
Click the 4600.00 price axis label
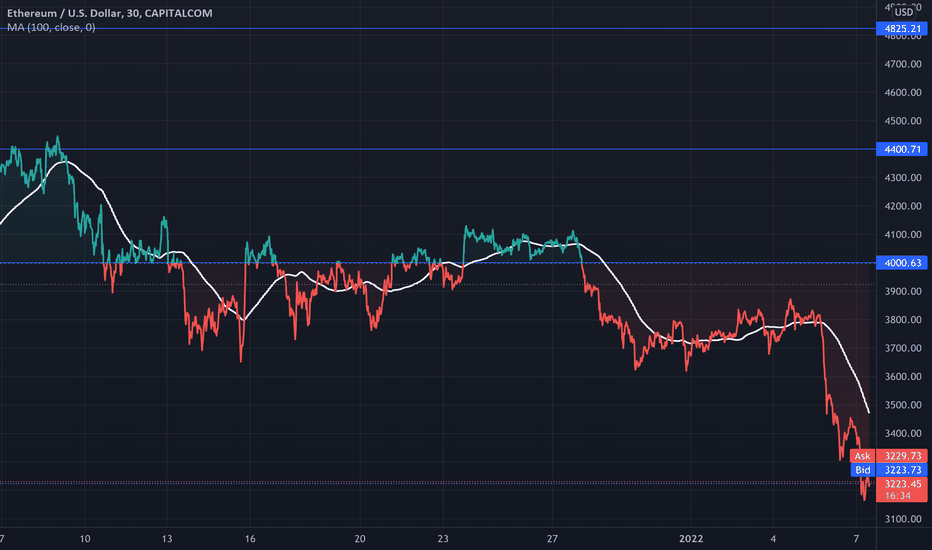903,93
